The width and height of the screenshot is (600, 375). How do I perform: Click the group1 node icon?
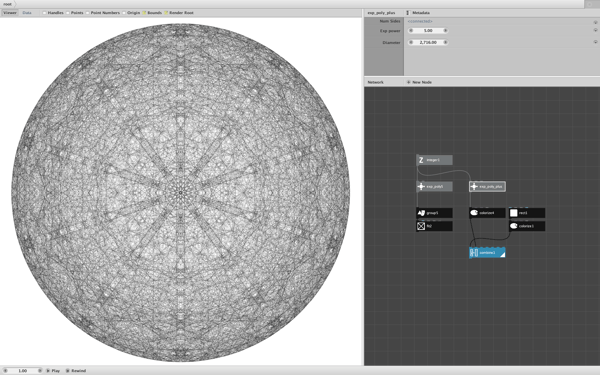pos(421,213)
